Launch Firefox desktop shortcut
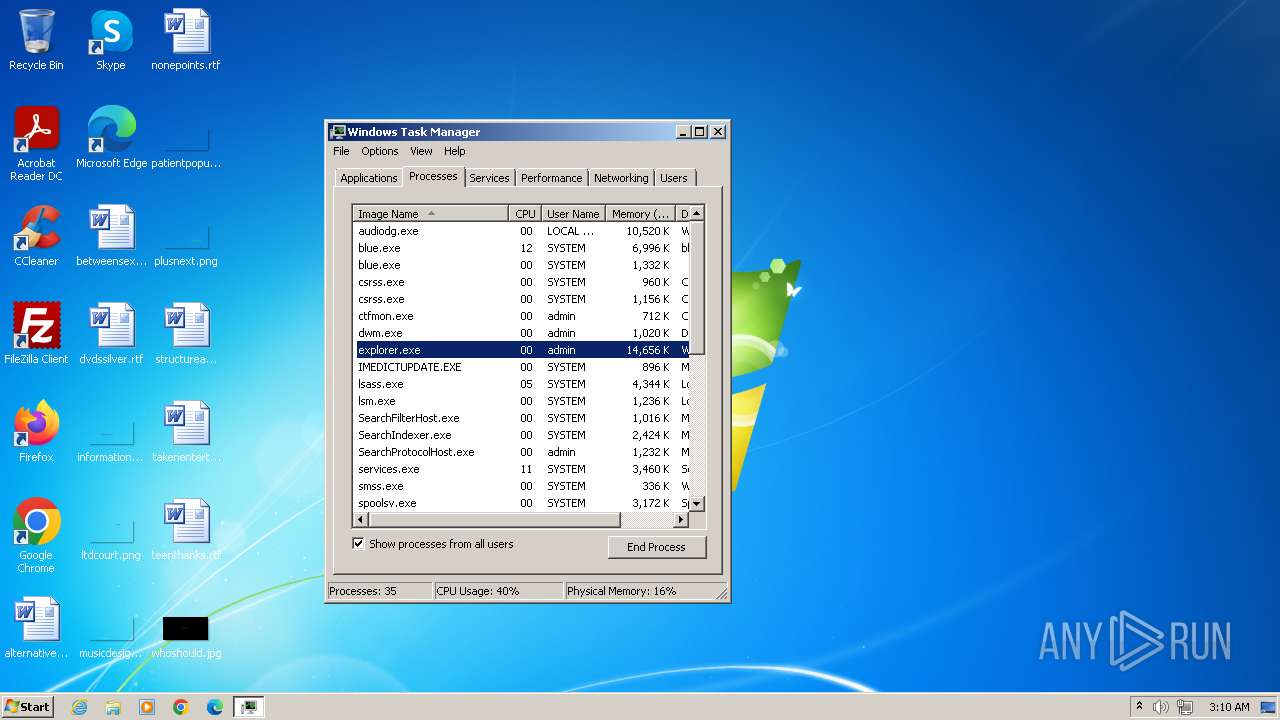Viewport: 1280px width, 720px height. tap(36, 432)
